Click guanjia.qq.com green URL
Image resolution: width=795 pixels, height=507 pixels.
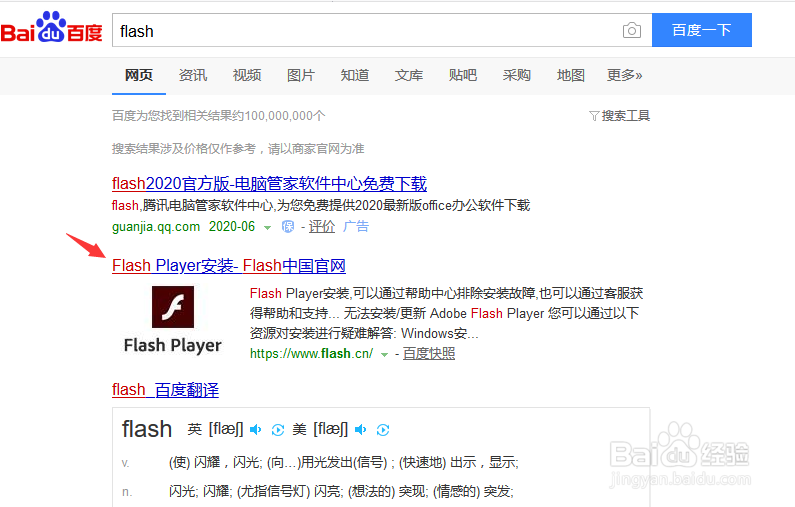click(x=156, y=227)
